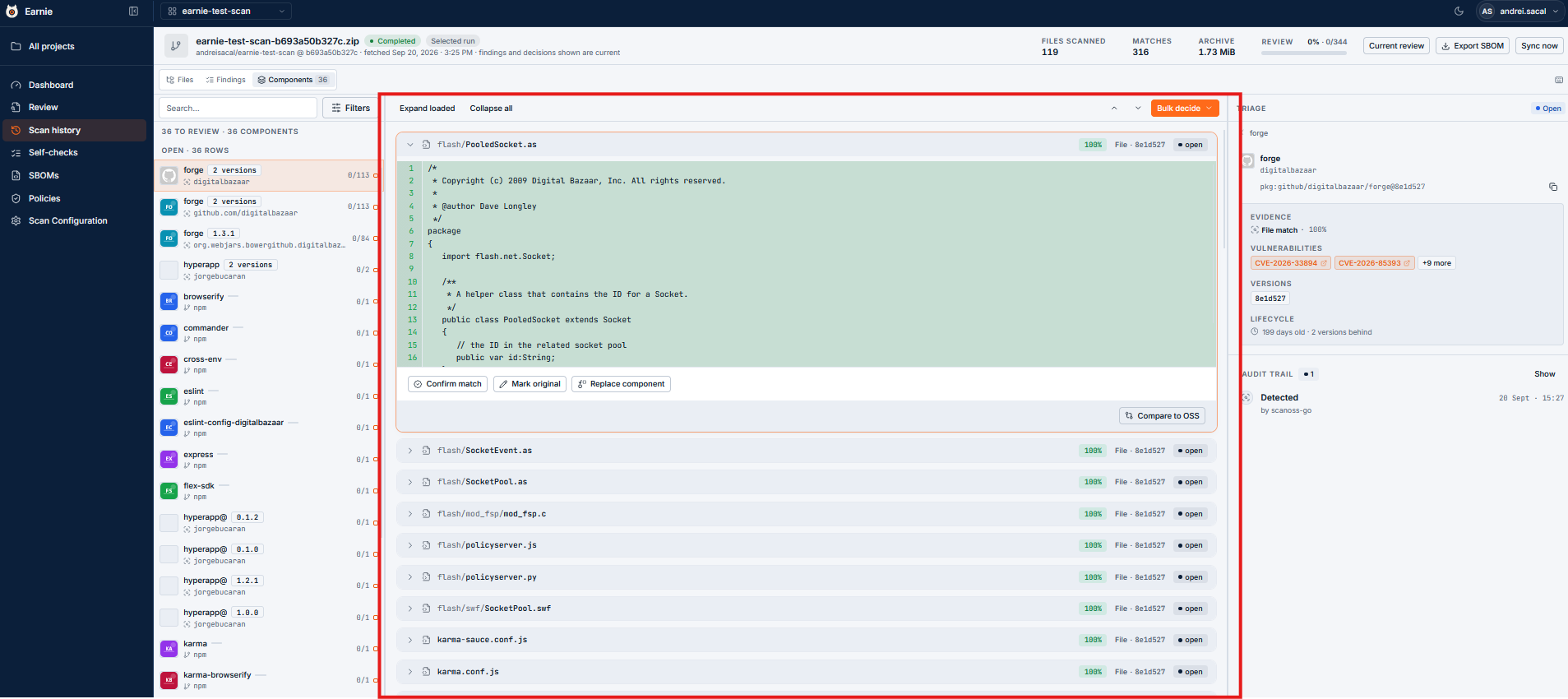The width and height of the screenshot is (1568, 699).
Task: Select karma-browserify component icon
Action: [x=169, y=680]
